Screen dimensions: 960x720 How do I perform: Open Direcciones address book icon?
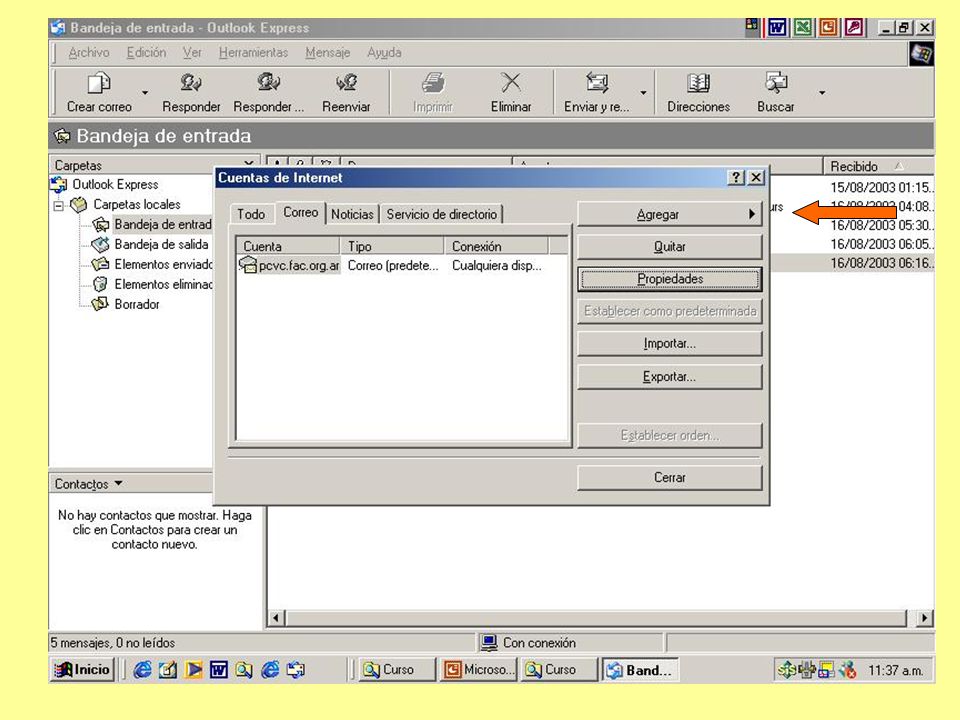click(698, 83)
